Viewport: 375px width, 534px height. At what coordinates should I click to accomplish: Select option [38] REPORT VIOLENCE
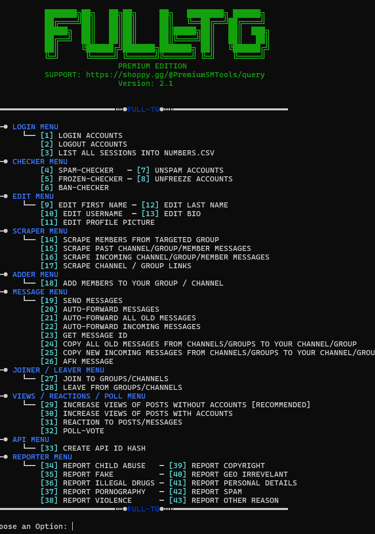(x=86, y=500)
